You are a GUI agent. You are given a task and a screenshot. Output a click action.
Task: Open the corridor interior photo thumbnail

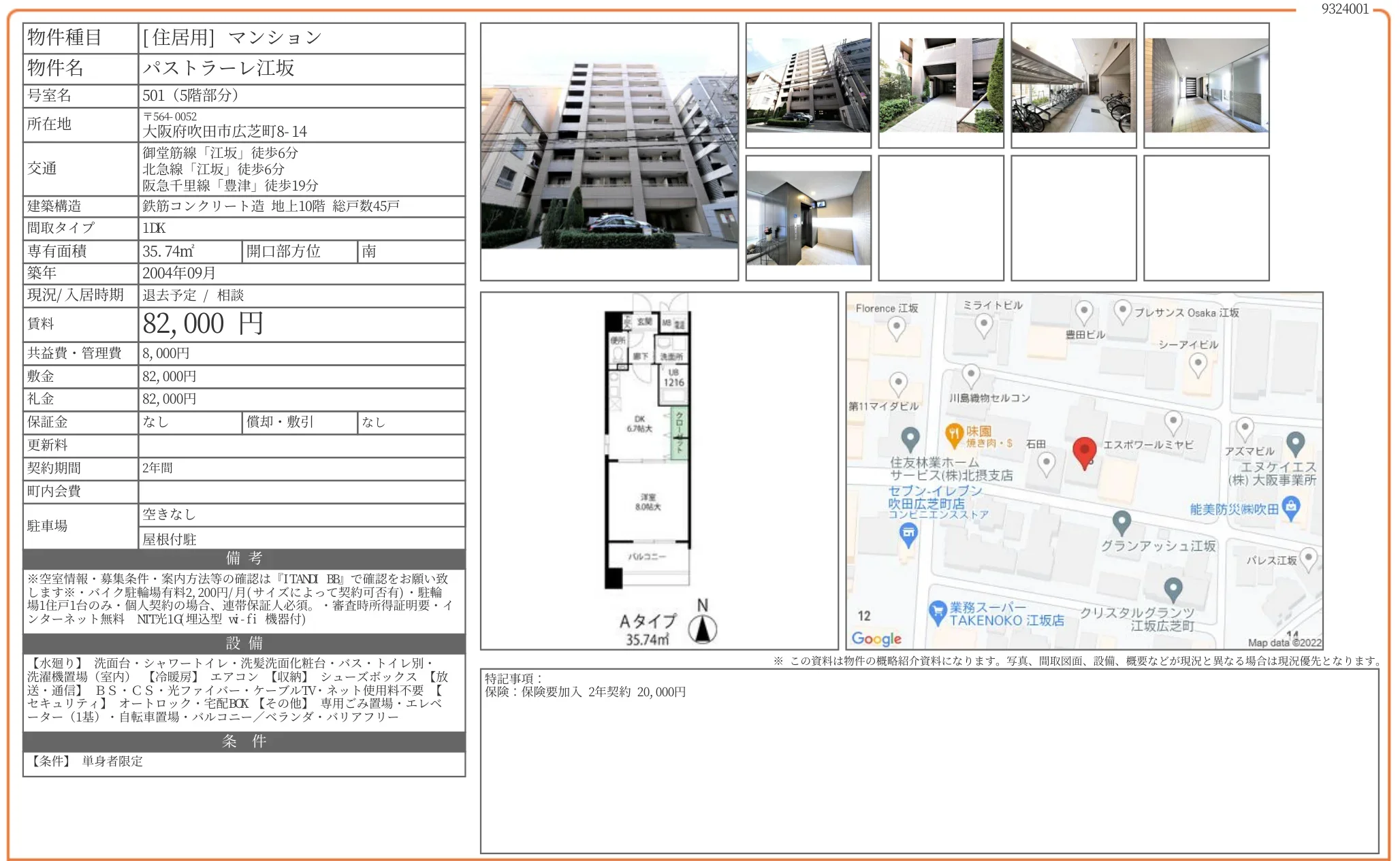click(1206, 85)
